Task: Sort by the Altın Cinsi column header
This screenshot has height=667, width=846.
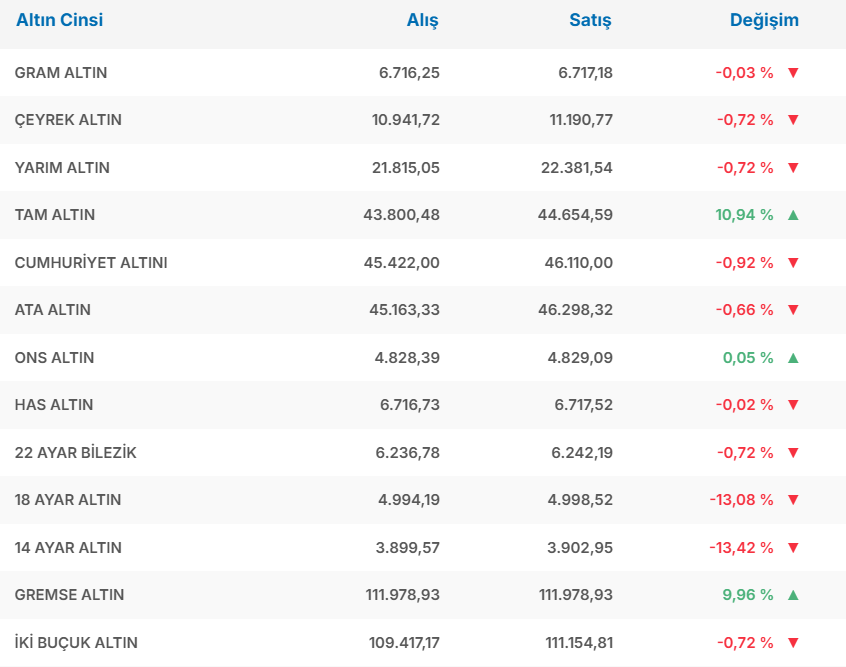Action: point(59,20)
